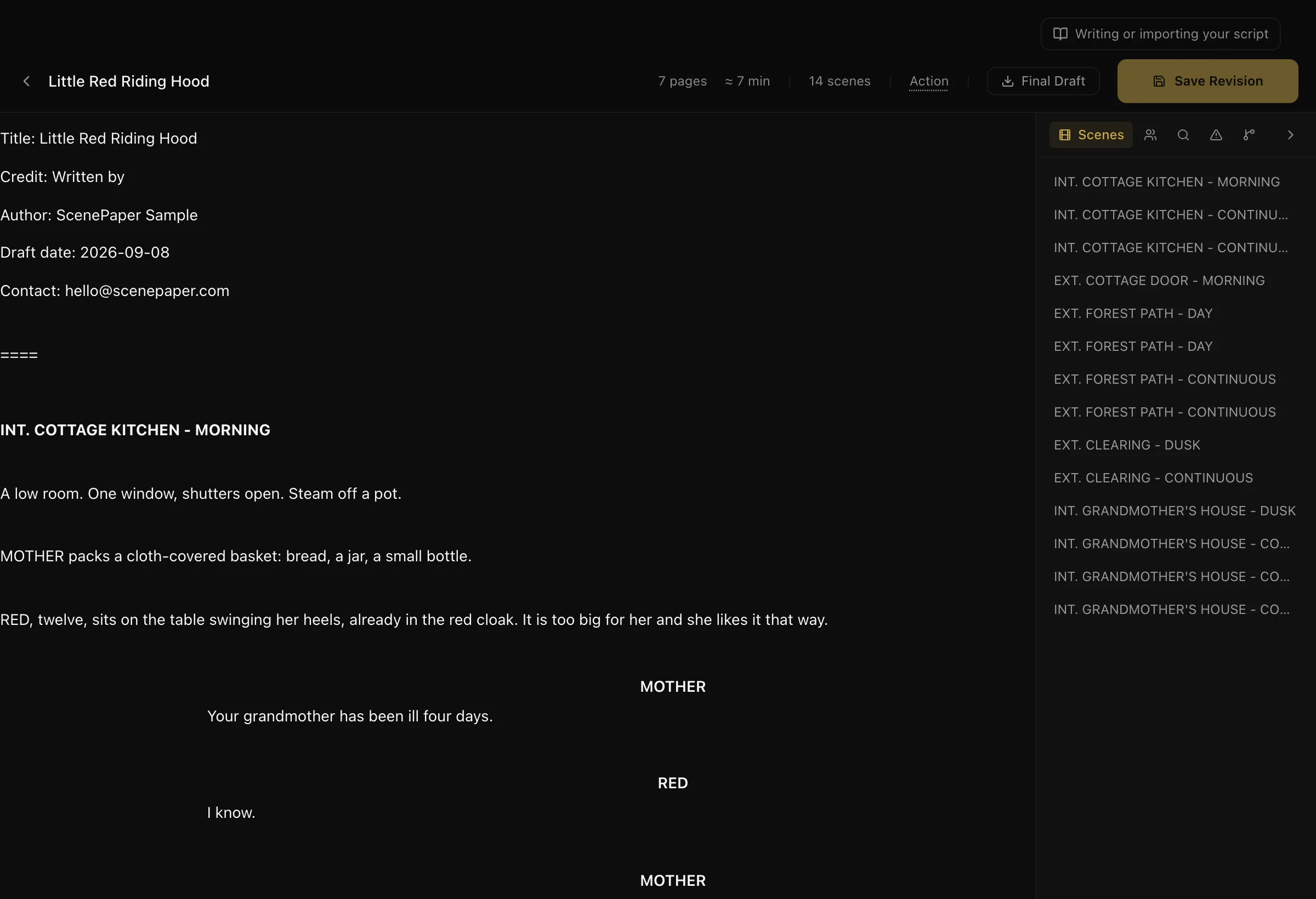Open the search panel icon
The height and width of the screenshot is (899, 1316).
pyautogui.click(x=1183, y=135)
